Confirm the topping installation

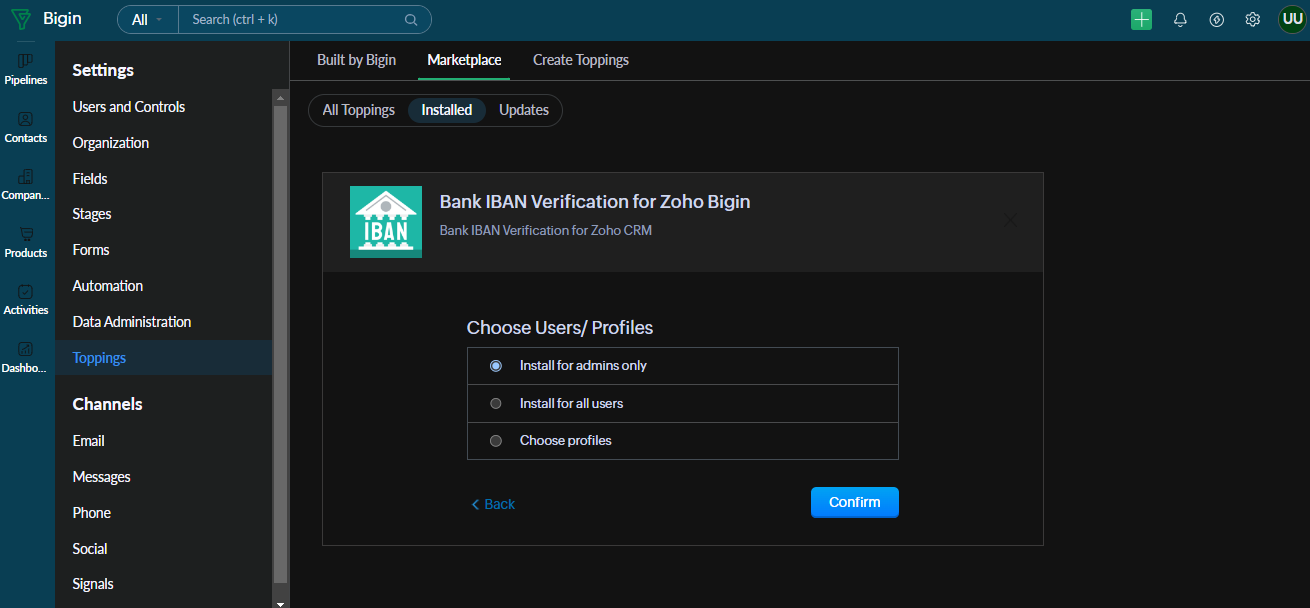coord(855,502)
